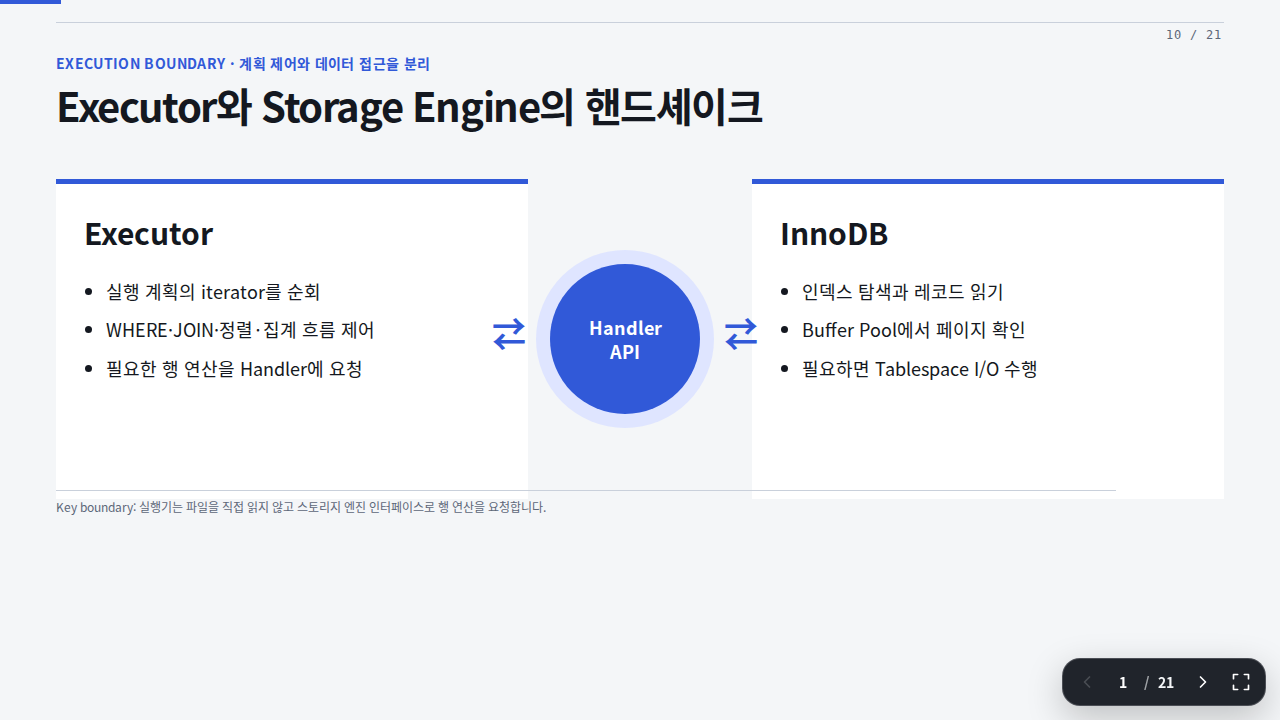Select the '인덱스 탐색과 레코드 읽기' bullet
This screenshot has width=1280, height=720.
coord(902,292)
